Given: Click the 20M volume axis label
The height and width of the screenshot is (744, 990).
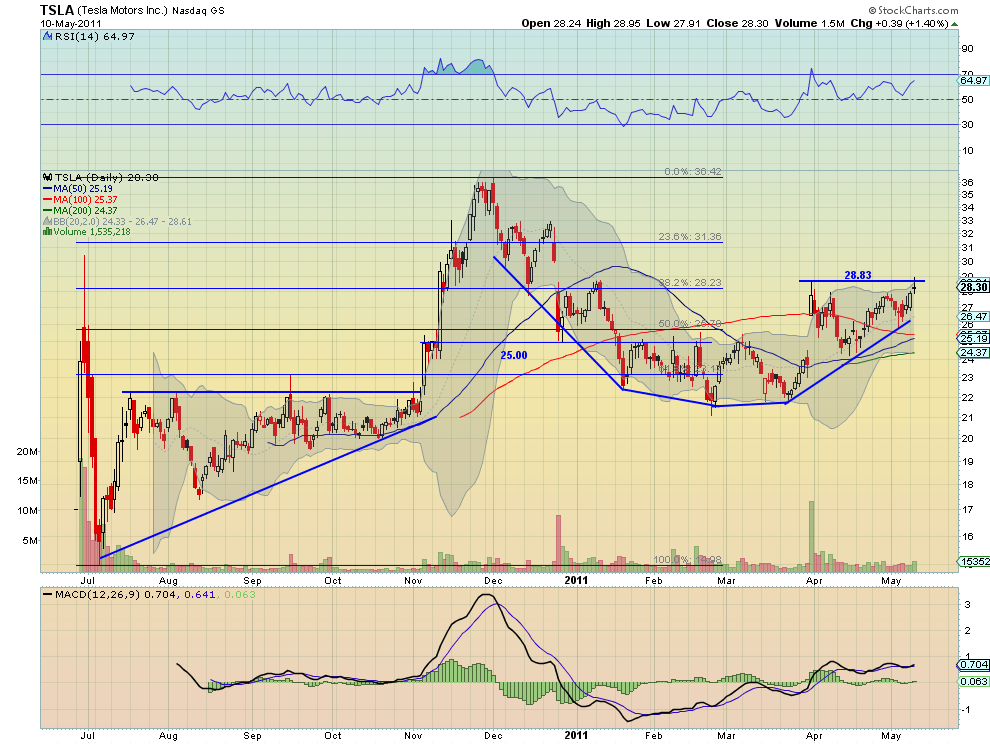Looking at the screenshot, I should (x=27, y=452).
